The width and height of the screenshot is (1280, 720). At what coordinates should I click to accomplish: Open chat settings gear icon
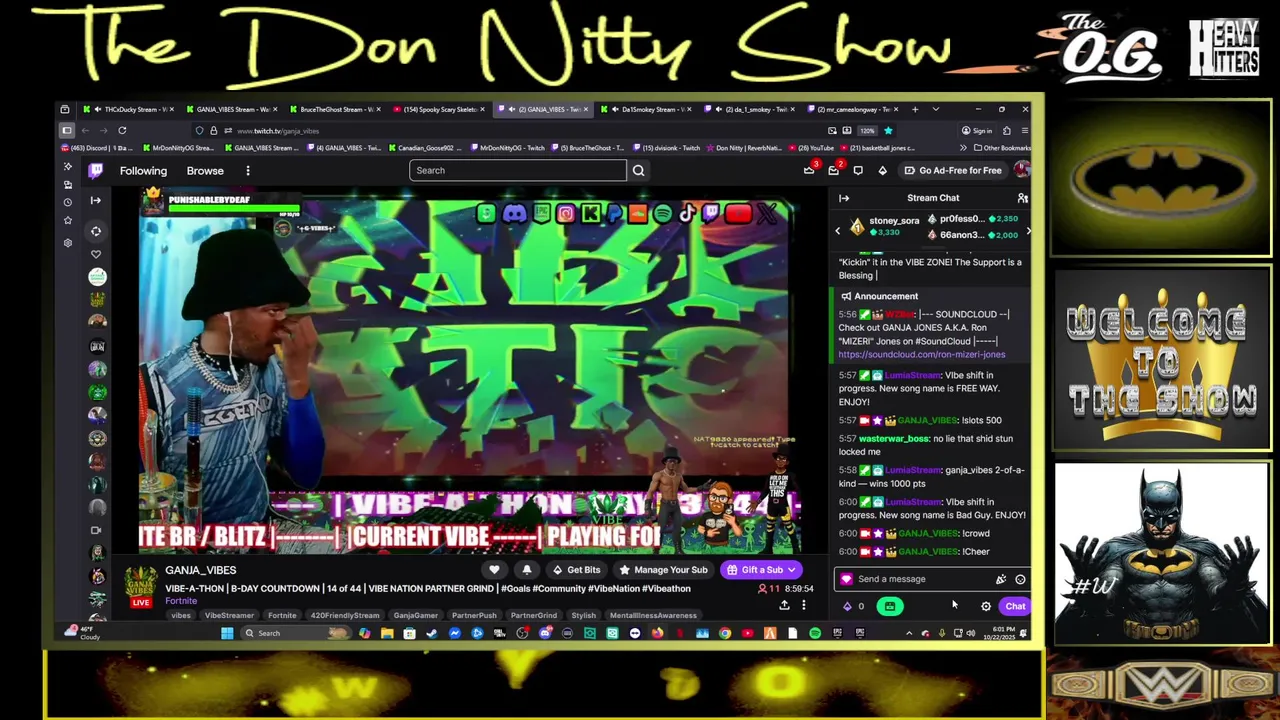pos(986,606)
